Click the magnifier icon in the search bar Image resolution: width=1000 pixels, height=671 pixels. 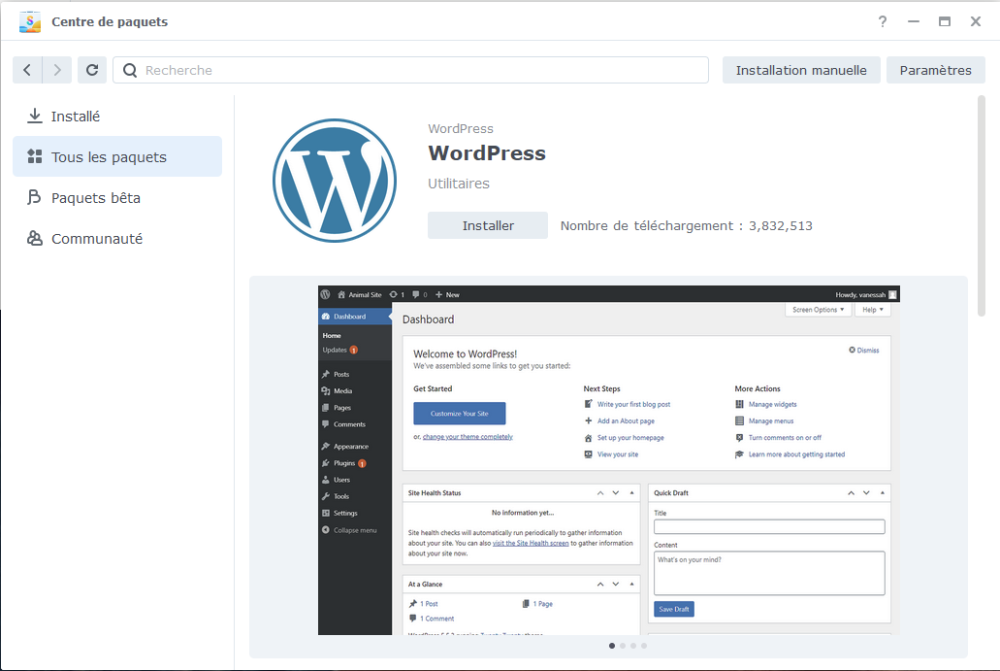click(130, 70)
